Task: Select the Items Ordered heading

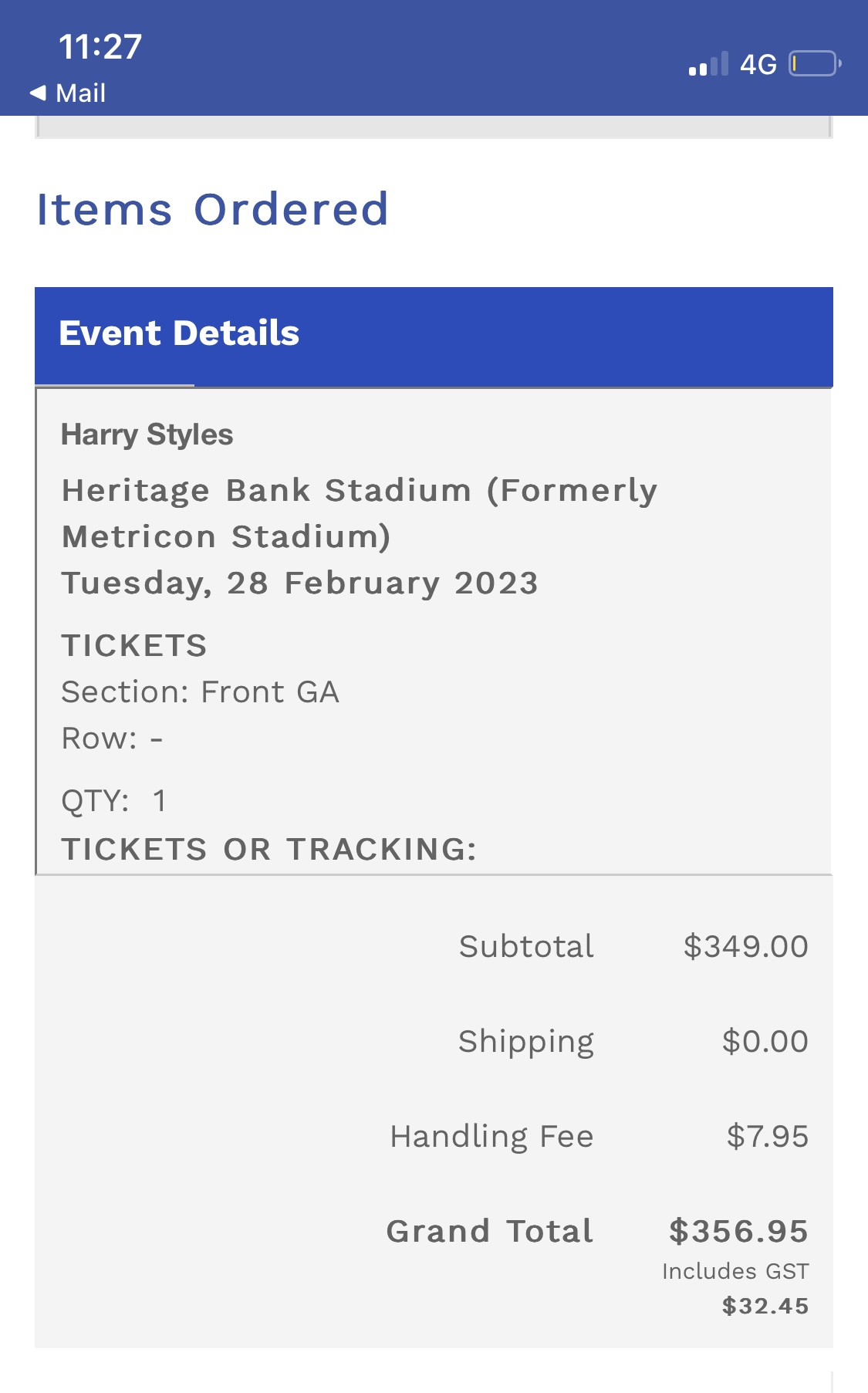Action: [213, 209]
